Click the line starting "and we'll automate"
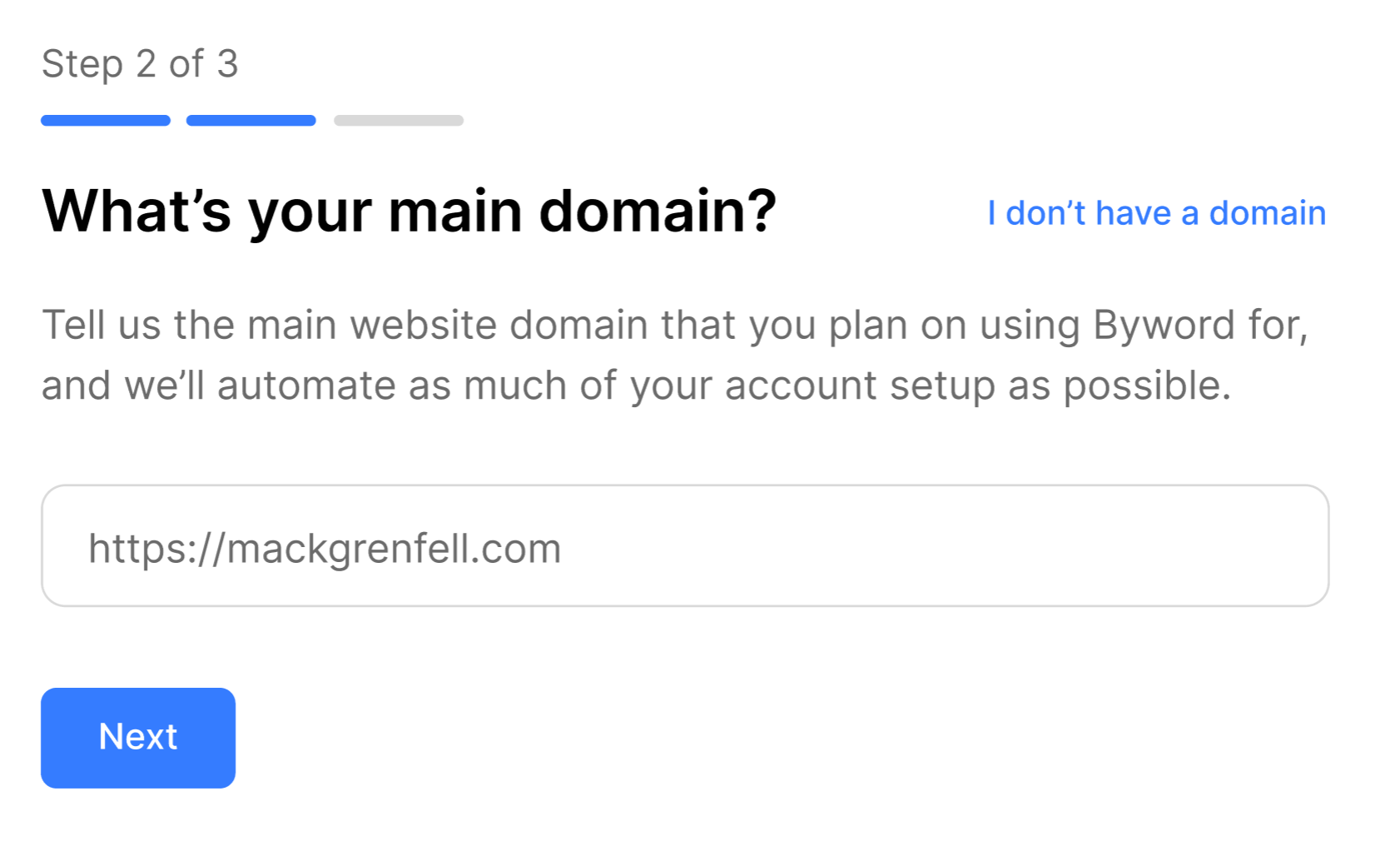The image size is (1400, 841). point(636,386)
